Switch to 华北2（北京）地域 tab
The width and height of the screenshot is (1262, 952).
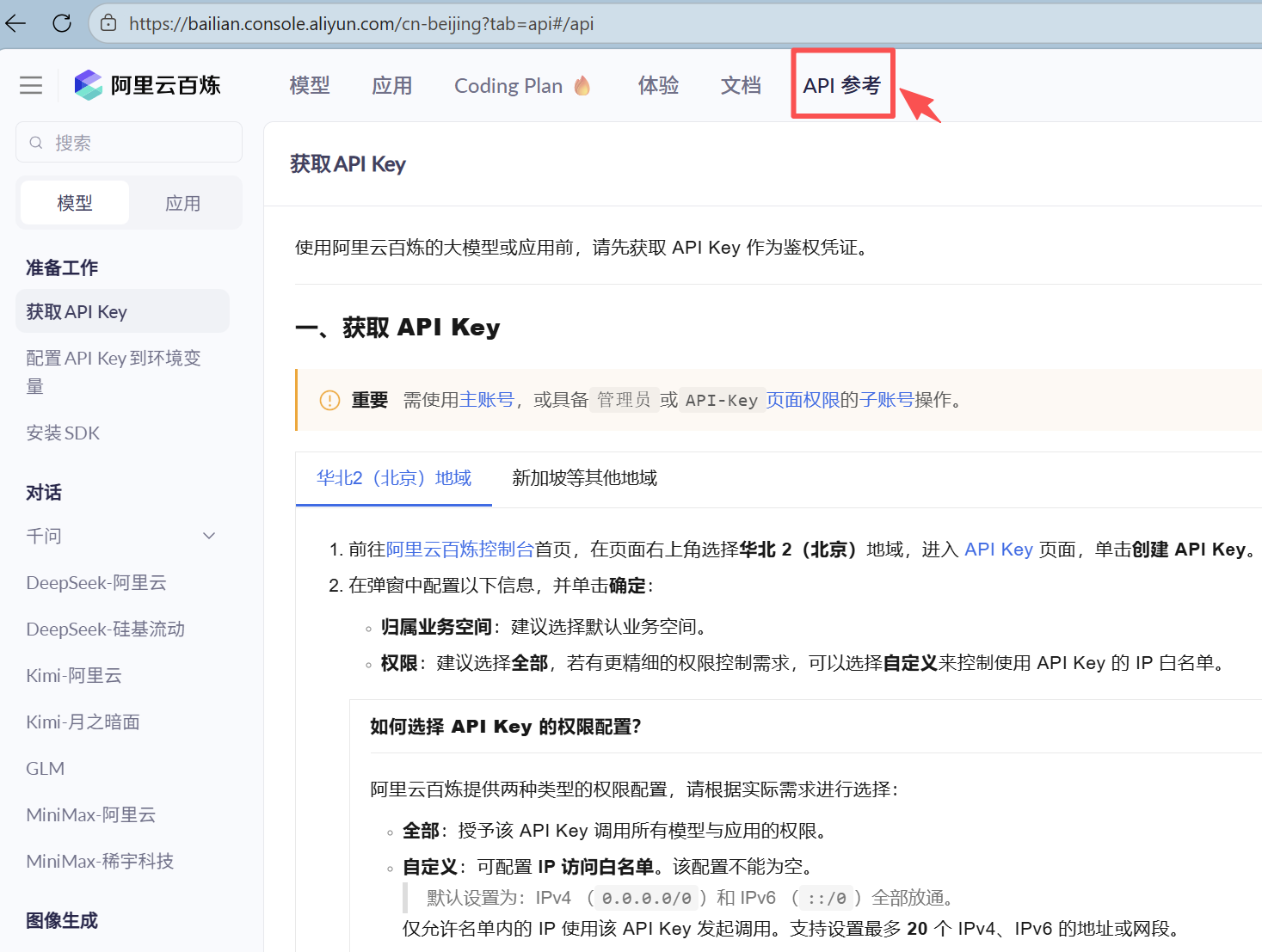pyautogui.click(x=394, y=478)
